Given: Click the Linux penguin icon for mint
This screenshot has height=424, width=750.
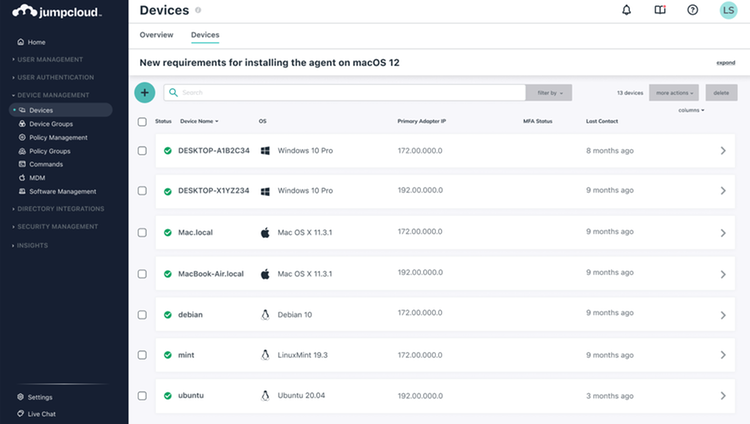Looking at the screenshot, I should [x=265, y=355].
